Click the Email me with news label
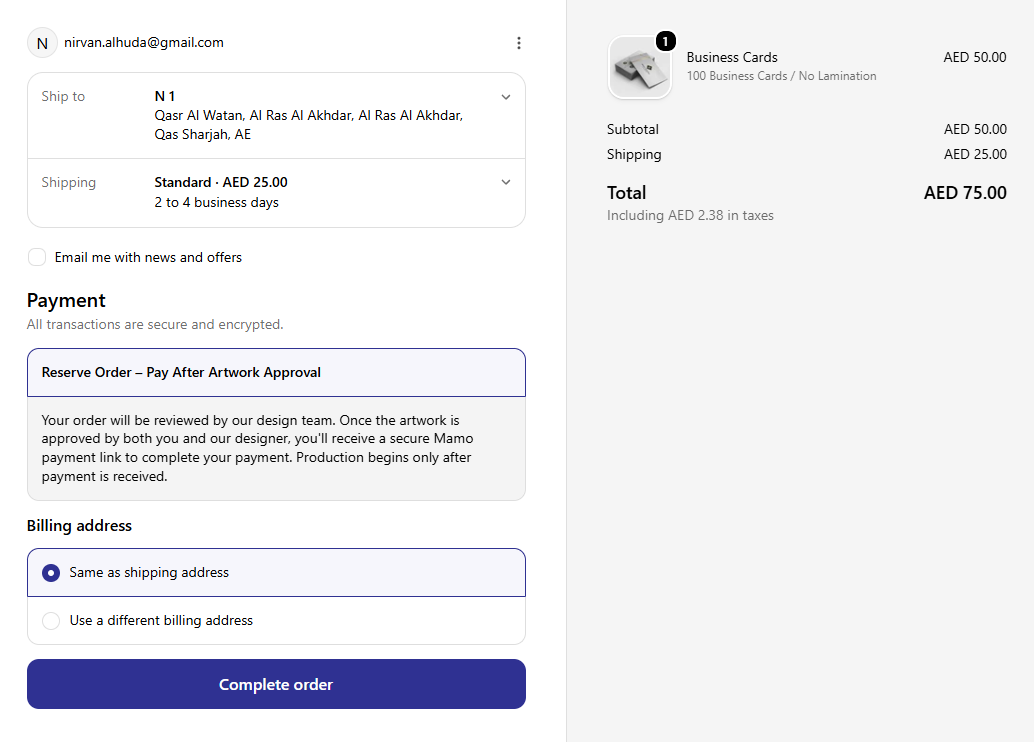 point(148,257)
